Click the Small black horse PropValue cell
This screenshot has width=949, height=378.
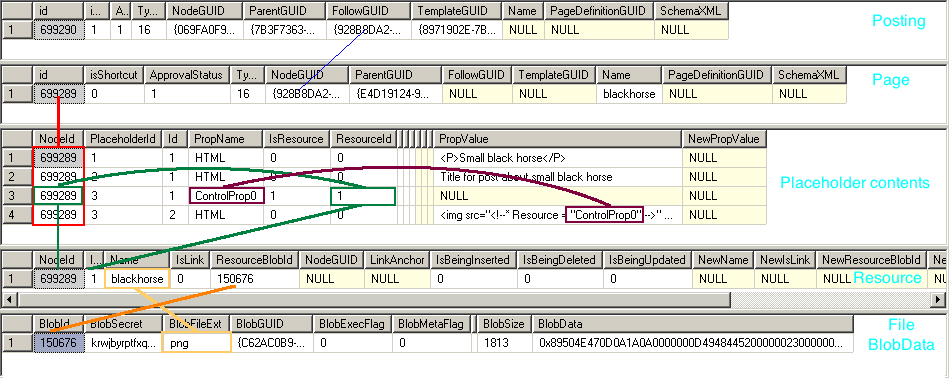coord(557,158)
